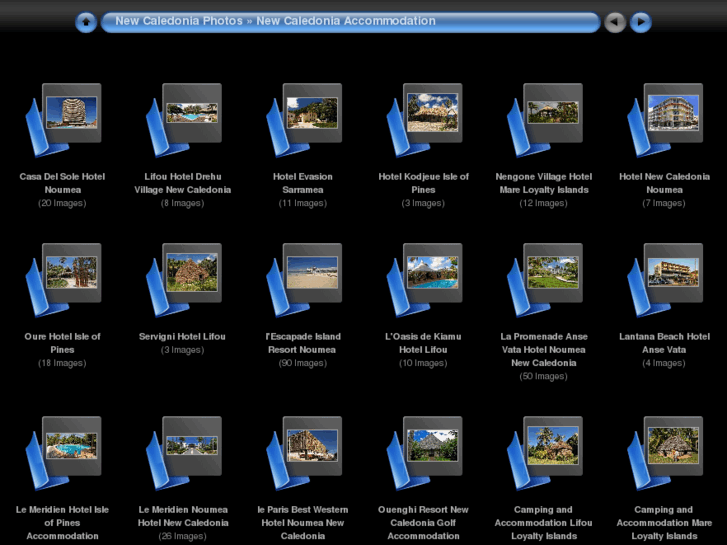Viewport: 727px width, 545px height.
Task: Click the home icon in top bar
Action: pyautogui.click(x=86, y=22)
